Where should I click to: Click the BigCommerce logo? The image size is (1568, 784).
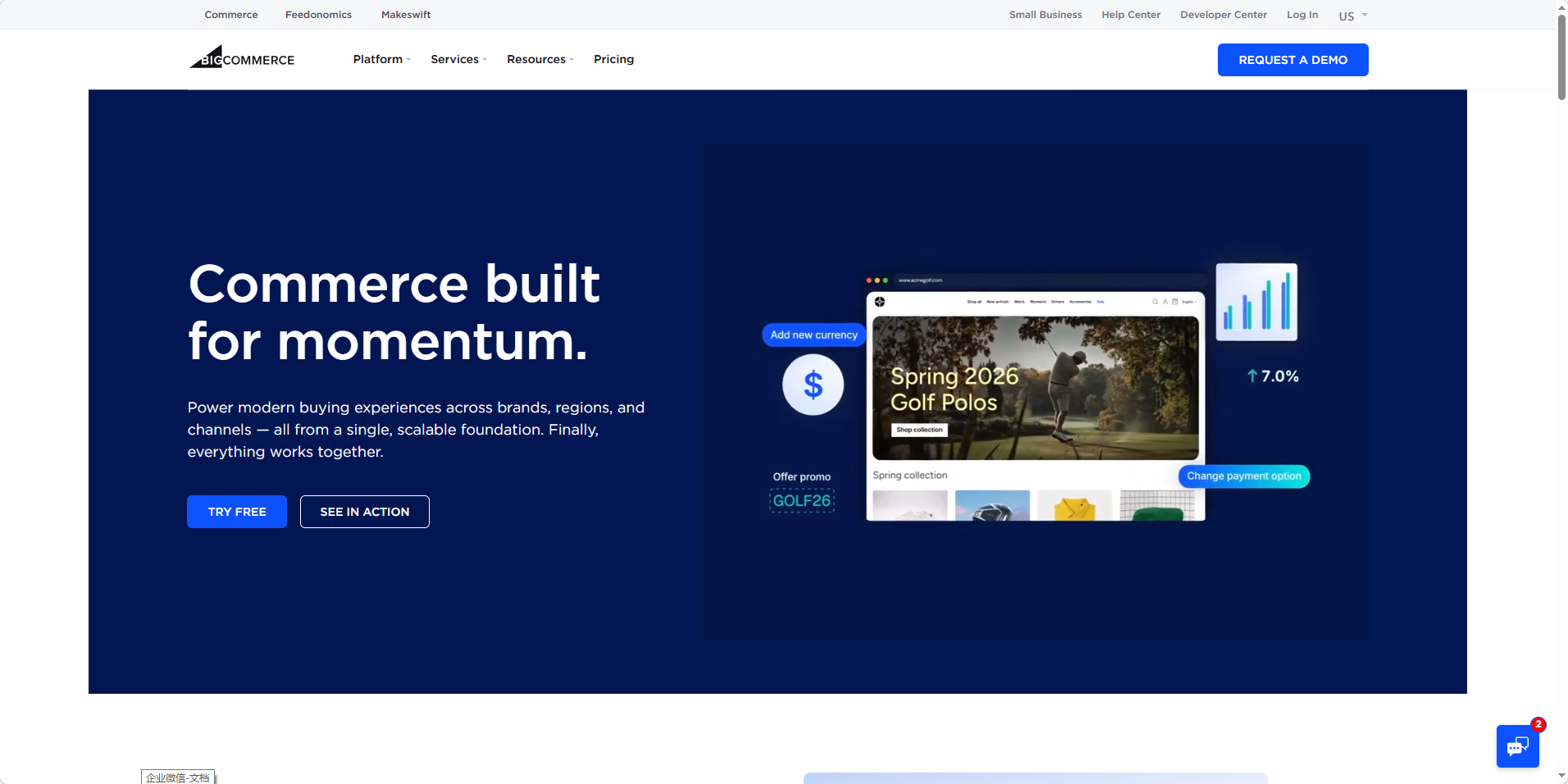[242, 58]
